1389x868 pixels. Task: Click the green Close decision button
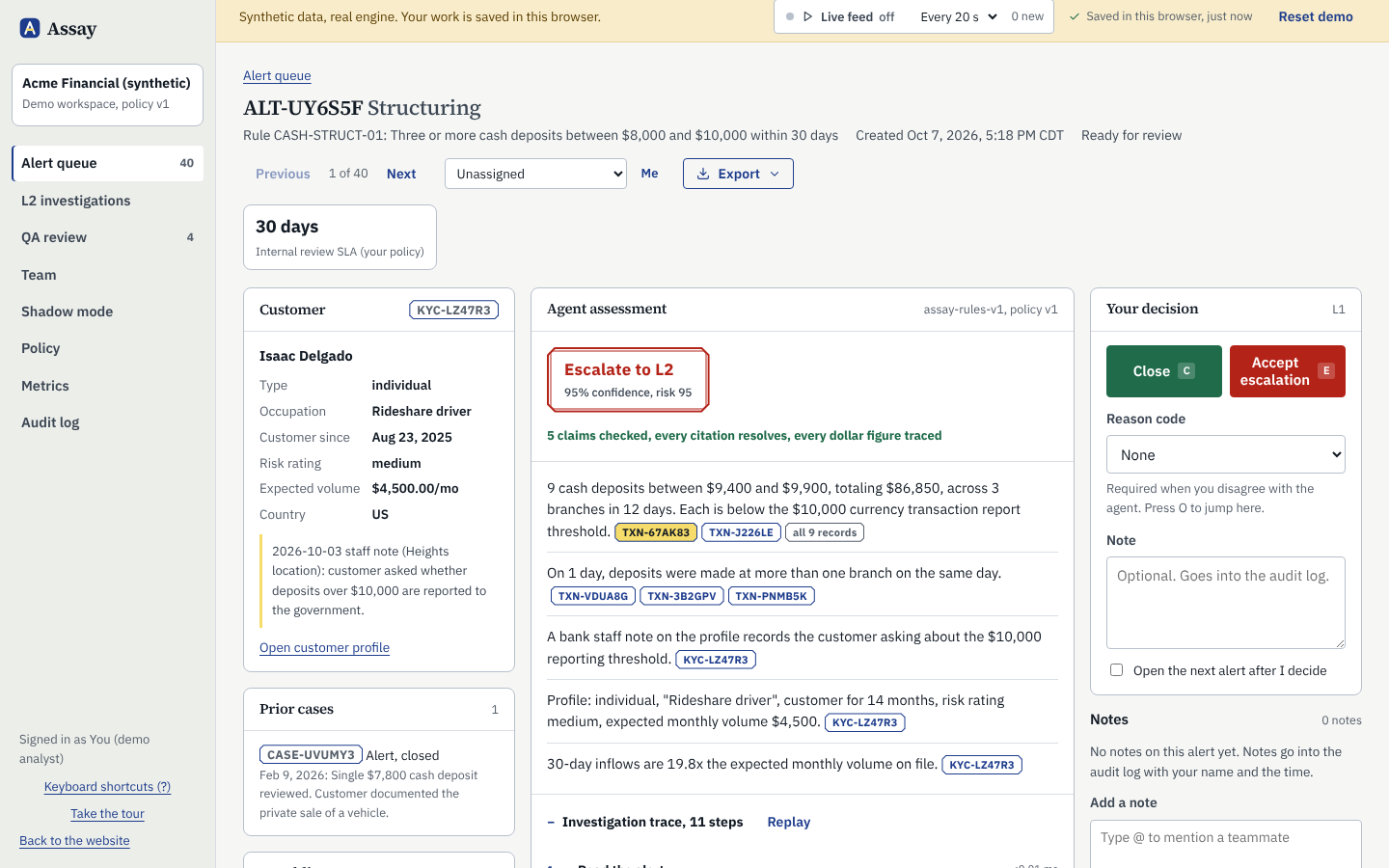point(1164,371)
